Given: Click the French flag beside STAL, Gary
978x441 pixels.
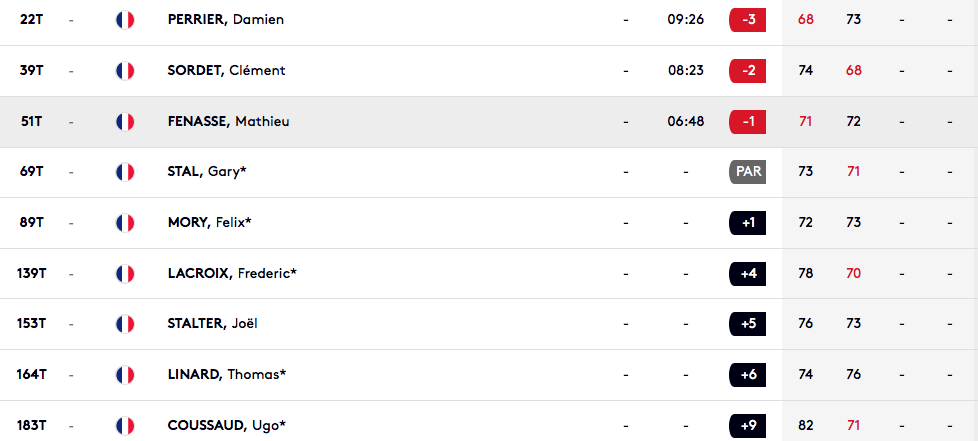Looking at the screenshot, I should [x=125, y=172].
